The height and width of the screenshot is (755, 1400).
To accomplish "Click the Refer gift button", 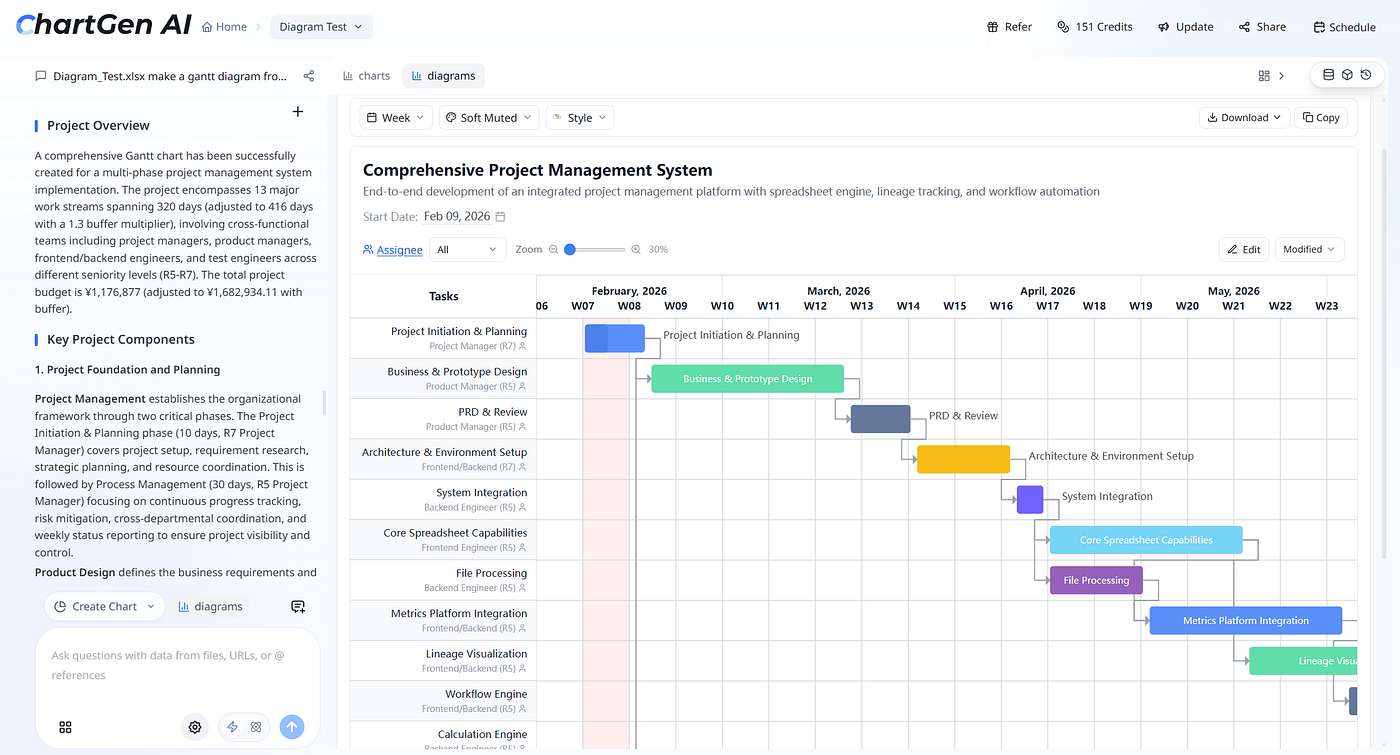I will 1009,27.
